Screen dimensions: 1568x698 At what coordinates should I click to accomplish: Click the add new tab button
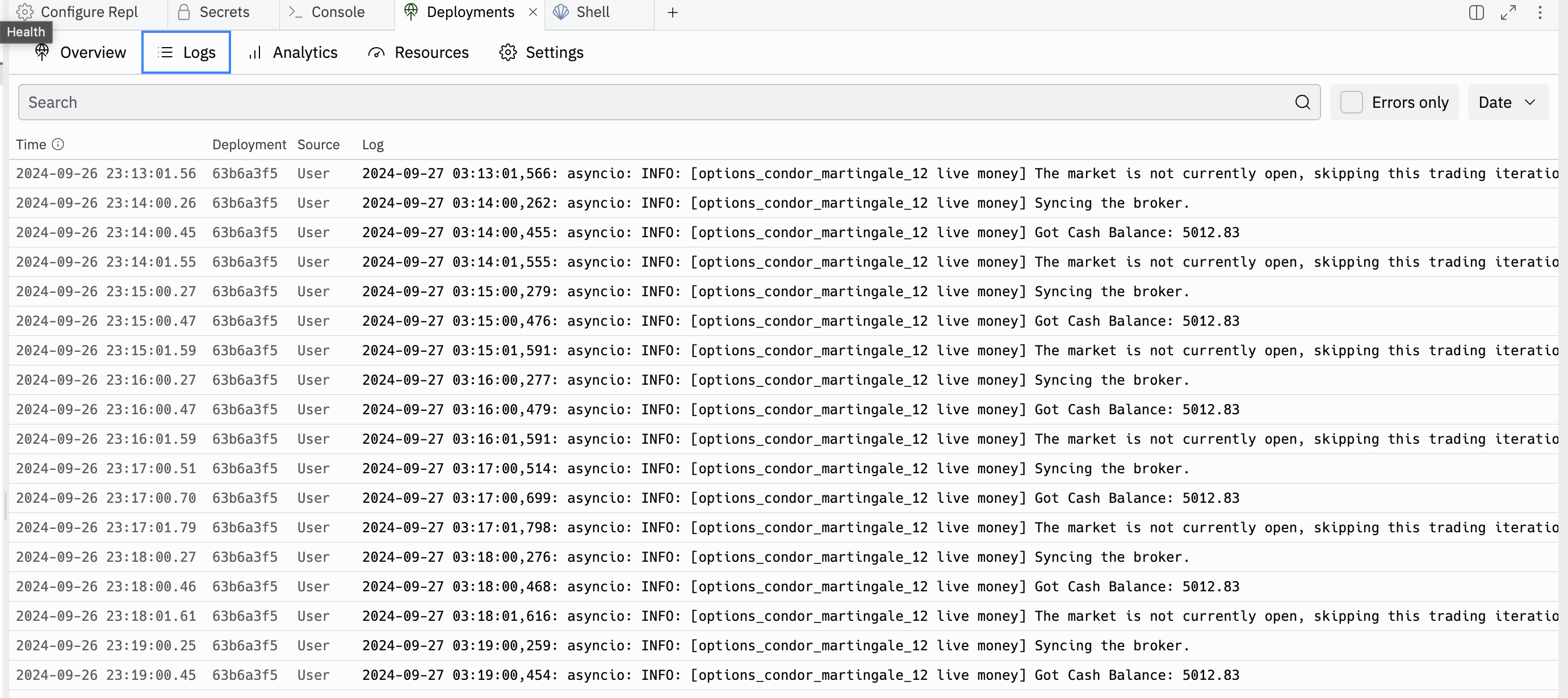click(x=672, y=13)
